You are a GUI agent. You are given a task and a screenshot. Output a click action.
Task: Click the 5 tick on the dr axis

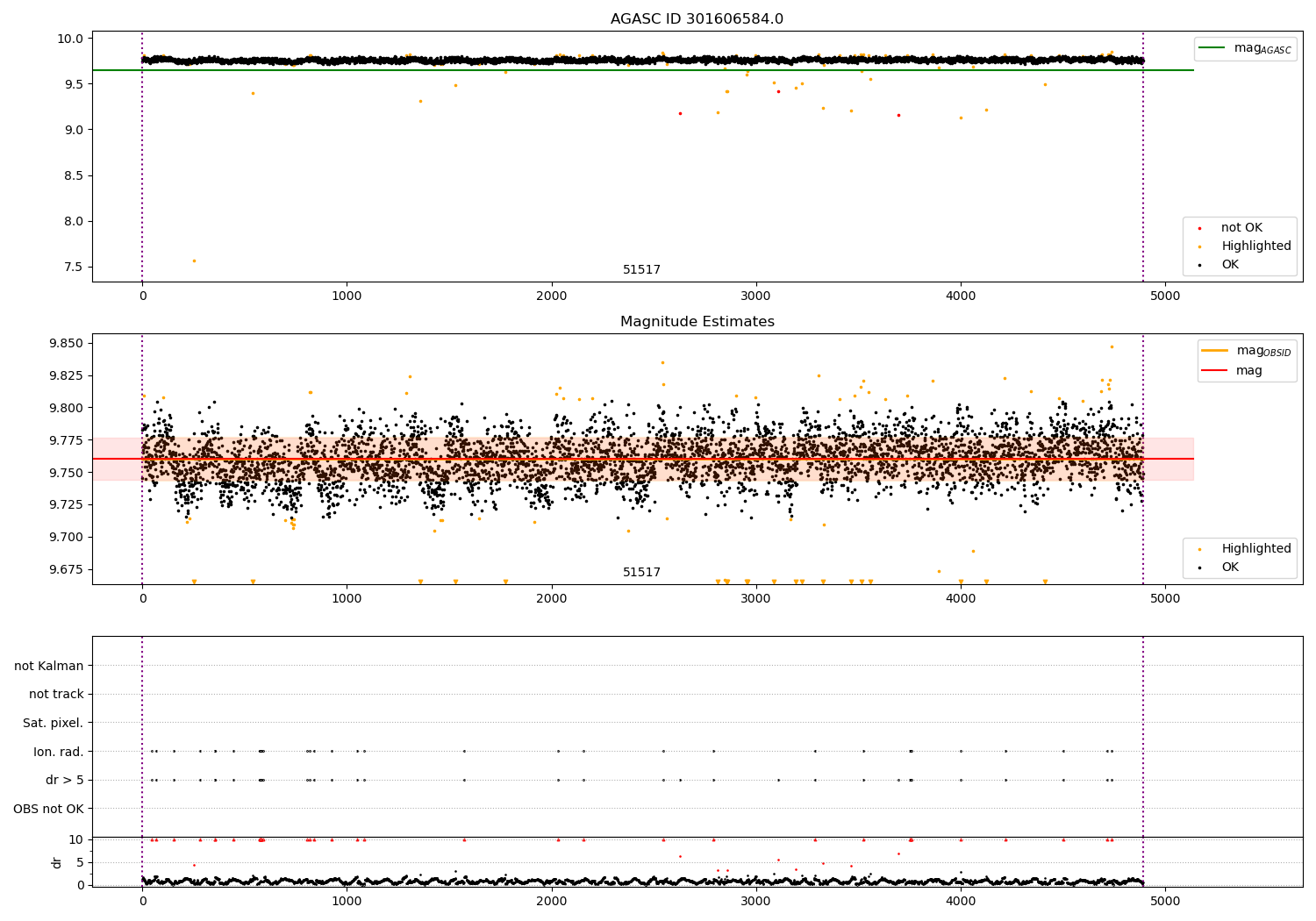click(80, 862)
